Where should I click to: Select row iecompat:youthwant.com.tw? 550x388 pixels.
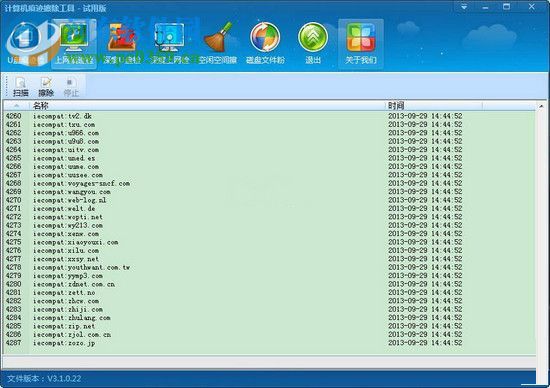(x=269, y=268)
